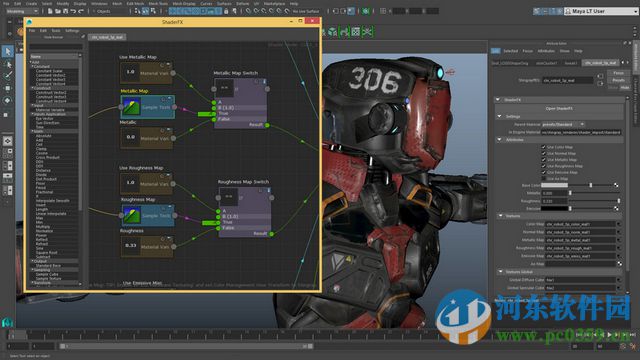Click the open scene folder icon

(x=58, y=11)
